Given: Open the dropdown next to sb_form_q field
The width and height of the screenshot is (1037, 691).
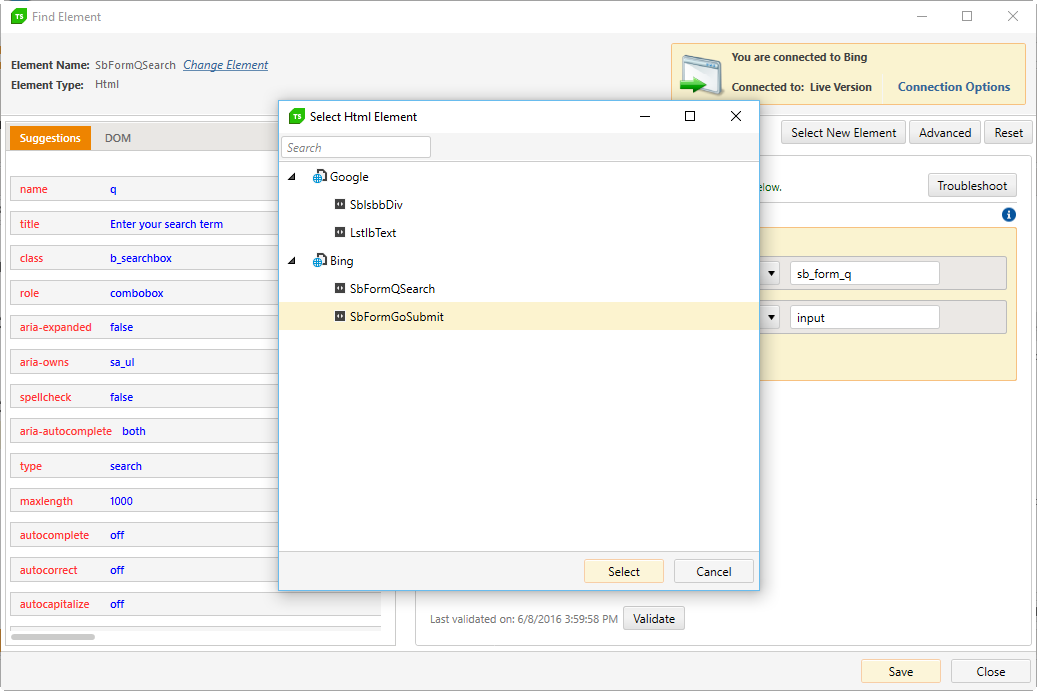Looking at the screenshot, I should coord(771,273).
